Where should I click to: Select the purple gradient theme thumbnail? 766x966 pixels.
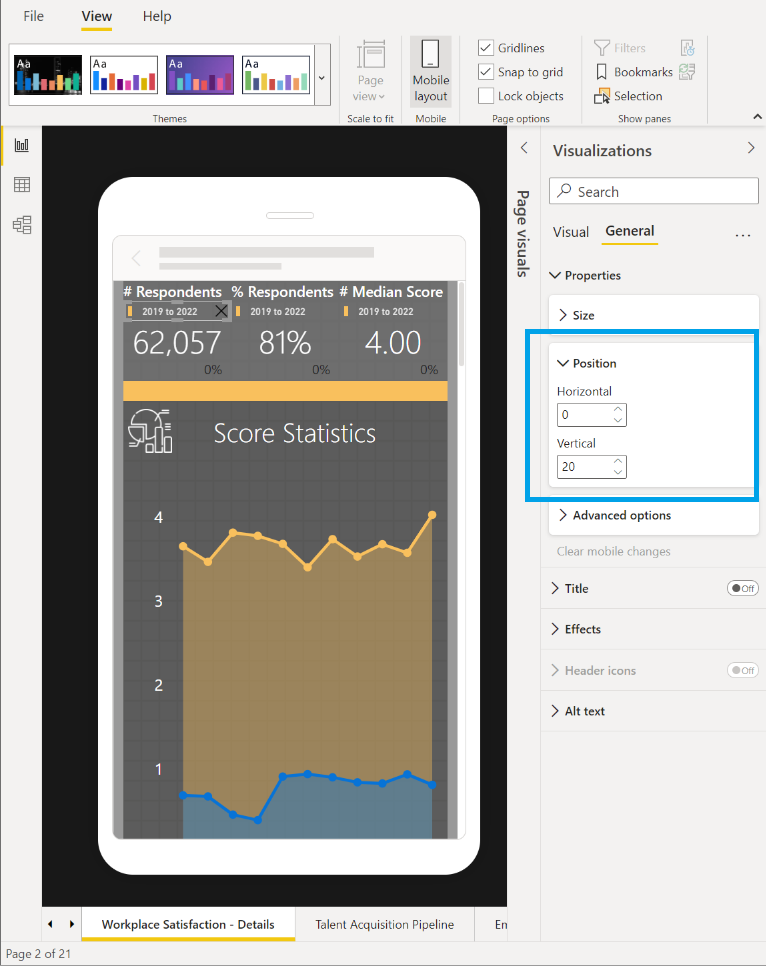click(200, 75)
